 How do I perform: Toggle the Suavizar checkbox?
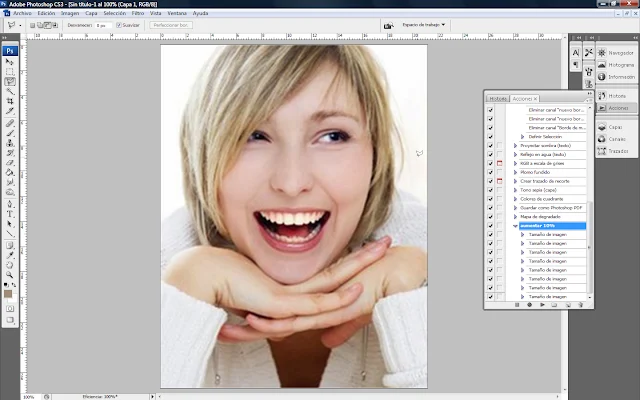pyautogui.click(x=121, y=25)
